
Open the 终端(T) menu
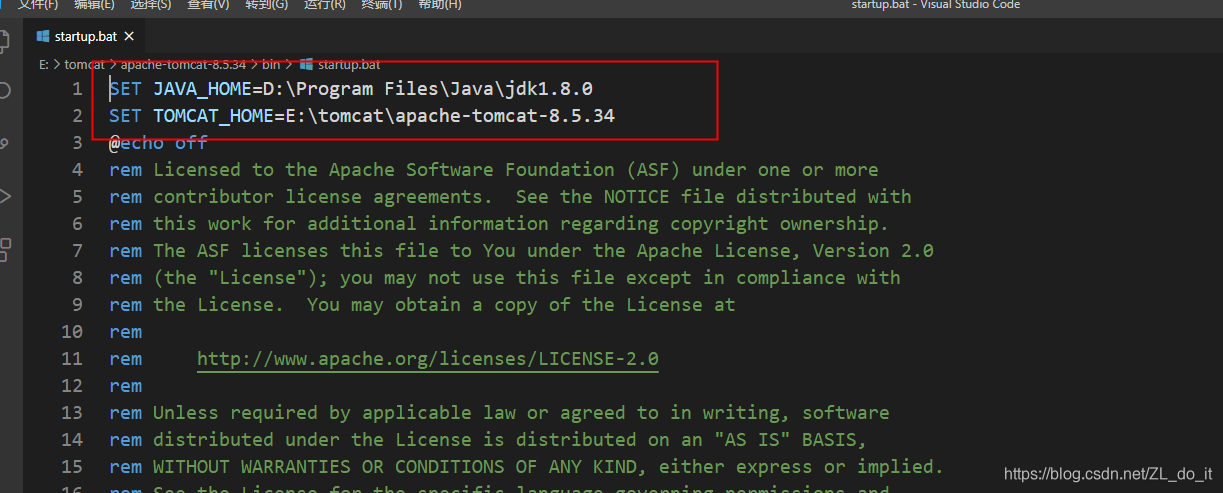pyautogui.click(x=381, y=4)
